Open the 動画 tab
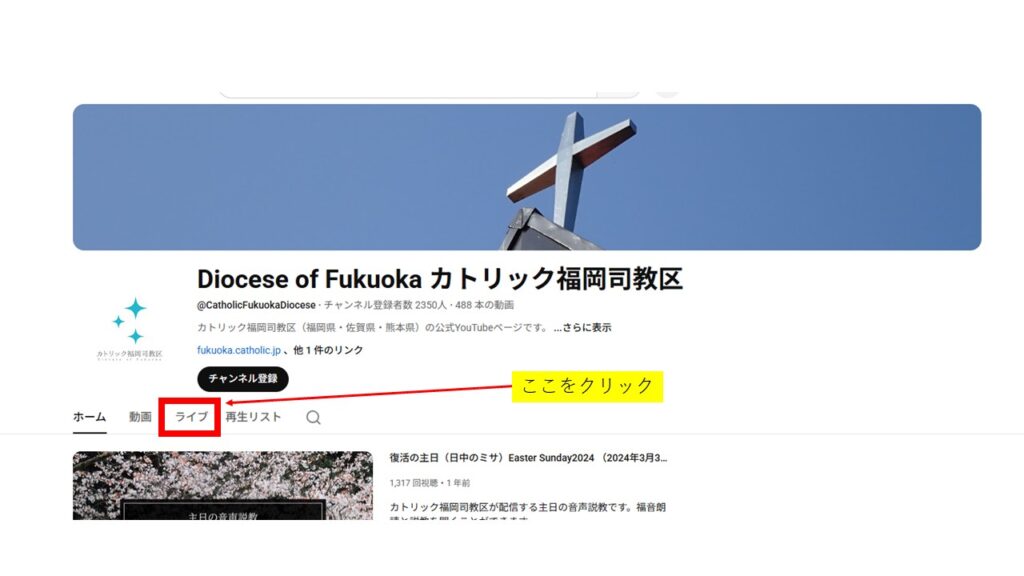The width and height of the screenshot is (1024, 576). click(x=140, y=417)
